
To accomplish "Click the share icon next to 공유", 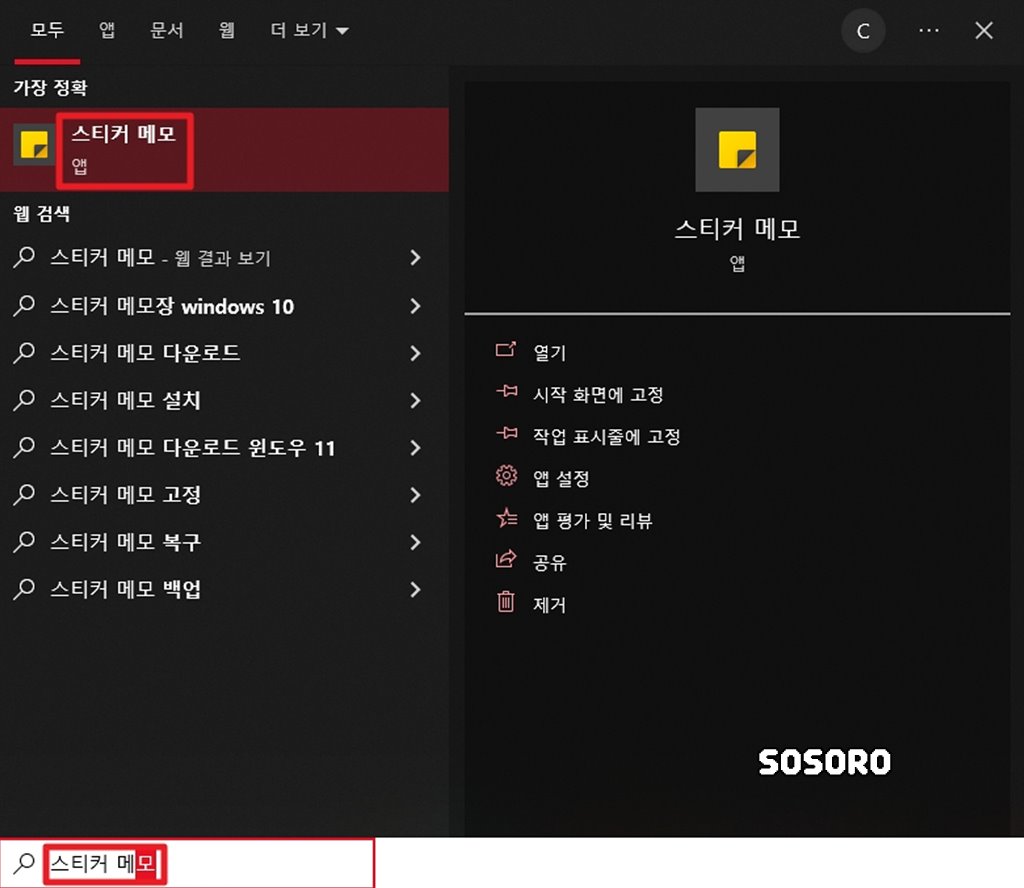I will [506, 560].
